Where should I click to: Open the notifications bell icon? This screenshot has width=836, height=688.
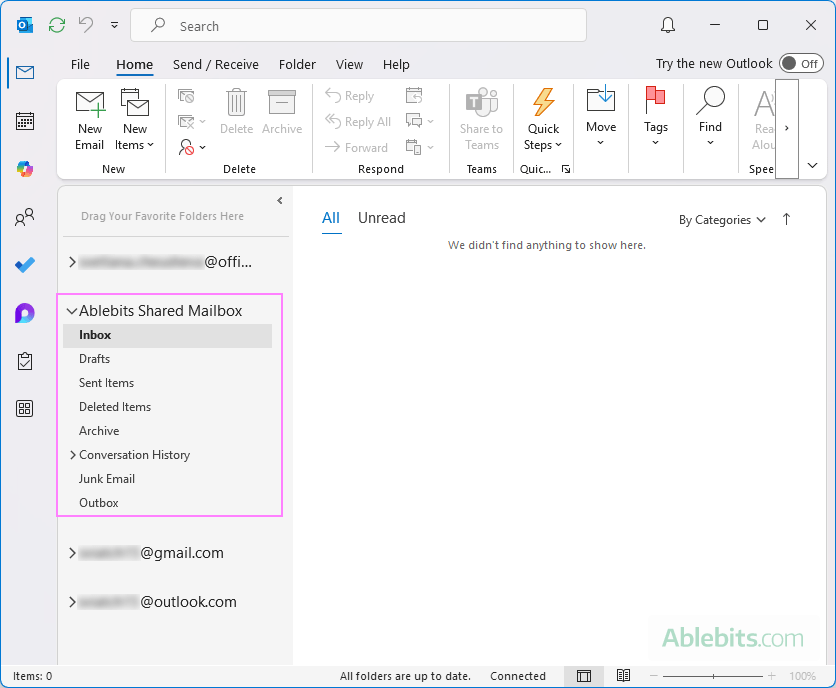coord(668,25)
